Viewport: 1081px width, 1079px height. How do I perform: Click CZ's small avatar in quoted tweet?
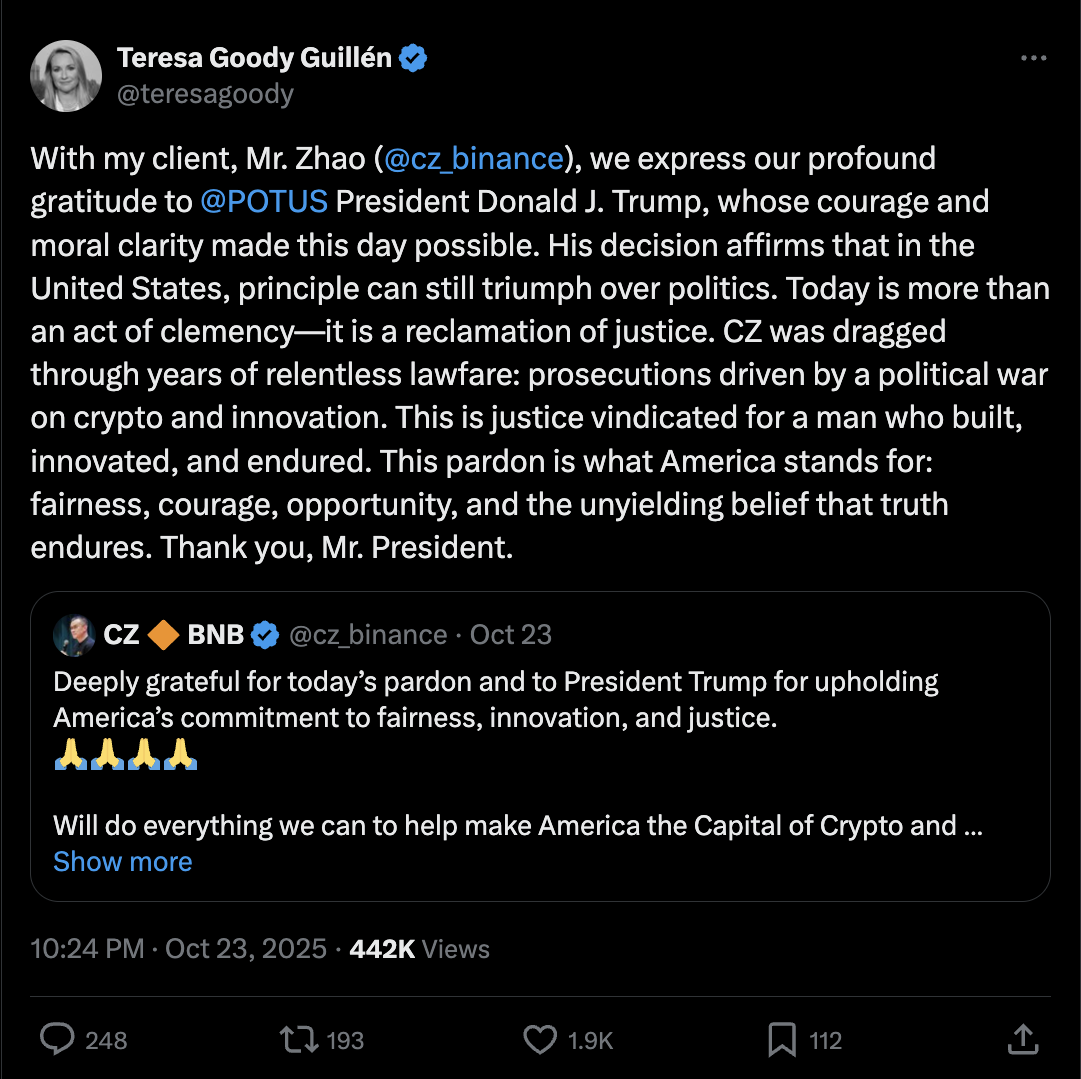point(74,634)
